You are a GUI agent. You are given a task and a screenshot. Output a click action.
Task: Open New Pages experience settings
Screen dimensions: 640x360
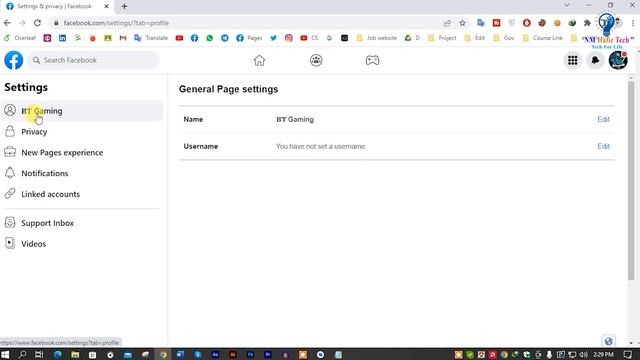(x=82, y=152)
